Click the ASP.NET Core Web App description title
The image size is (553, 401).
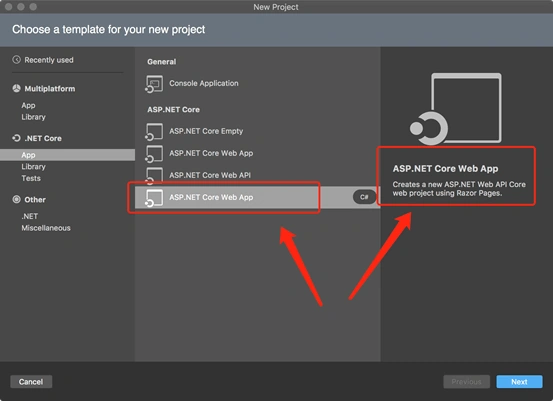(x=445, y=169)
